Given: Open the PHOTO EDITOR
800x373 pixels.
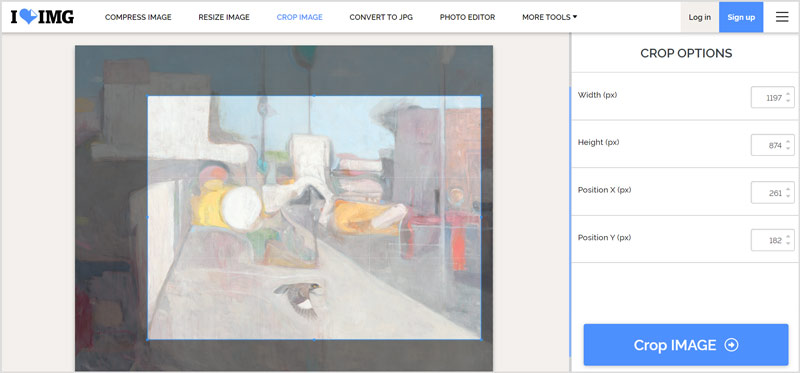Looking at the screenshot, I should click(467, 17).
